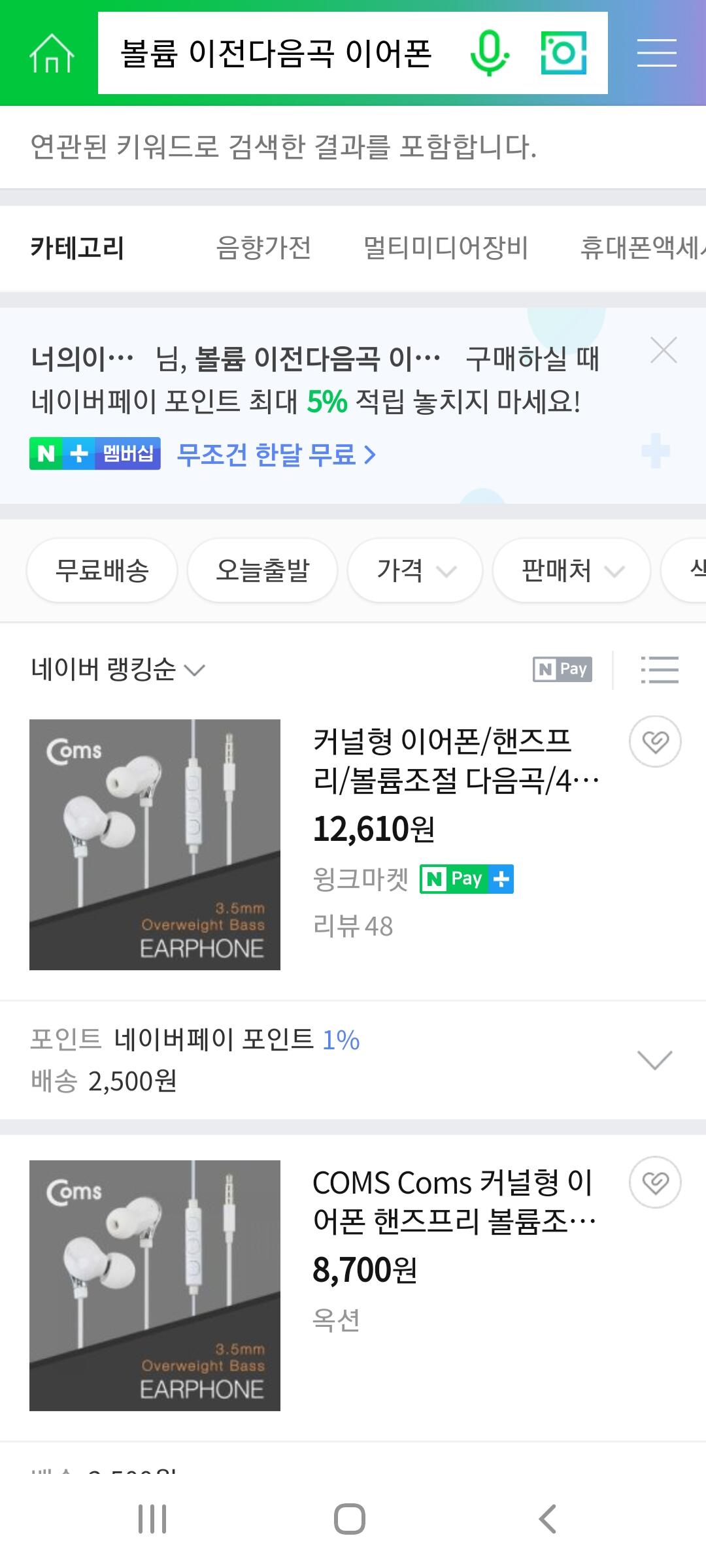Open the 가격 filter dropdown
The height and width of the screenshot is (1568, 706).
[x=415, y=570]
